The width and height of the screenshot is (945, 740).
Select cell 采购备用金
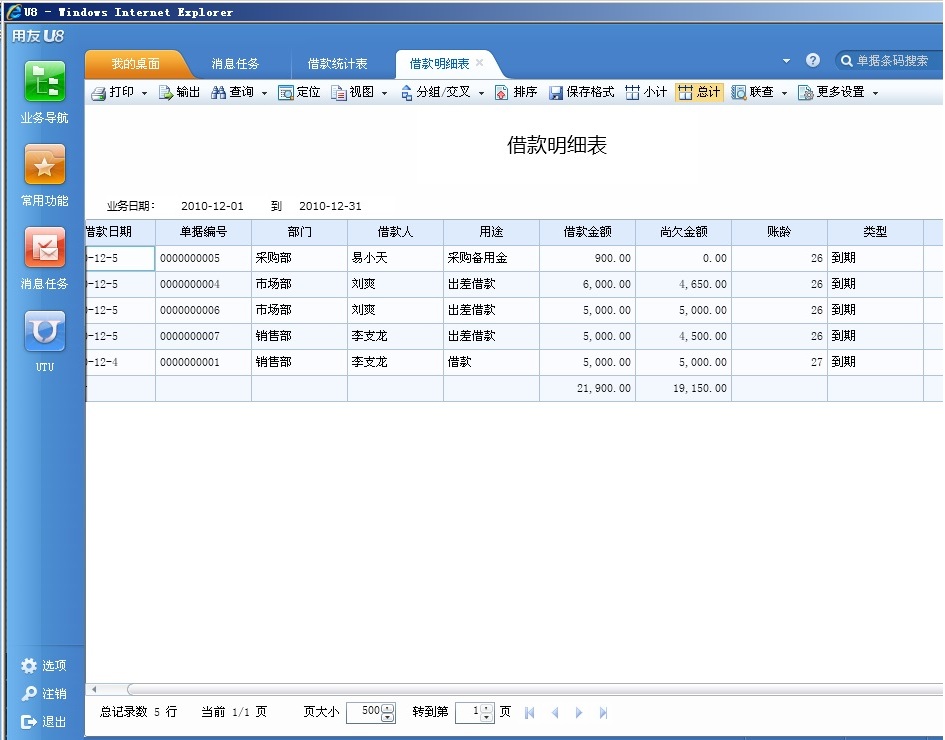(x=491, y=259)
